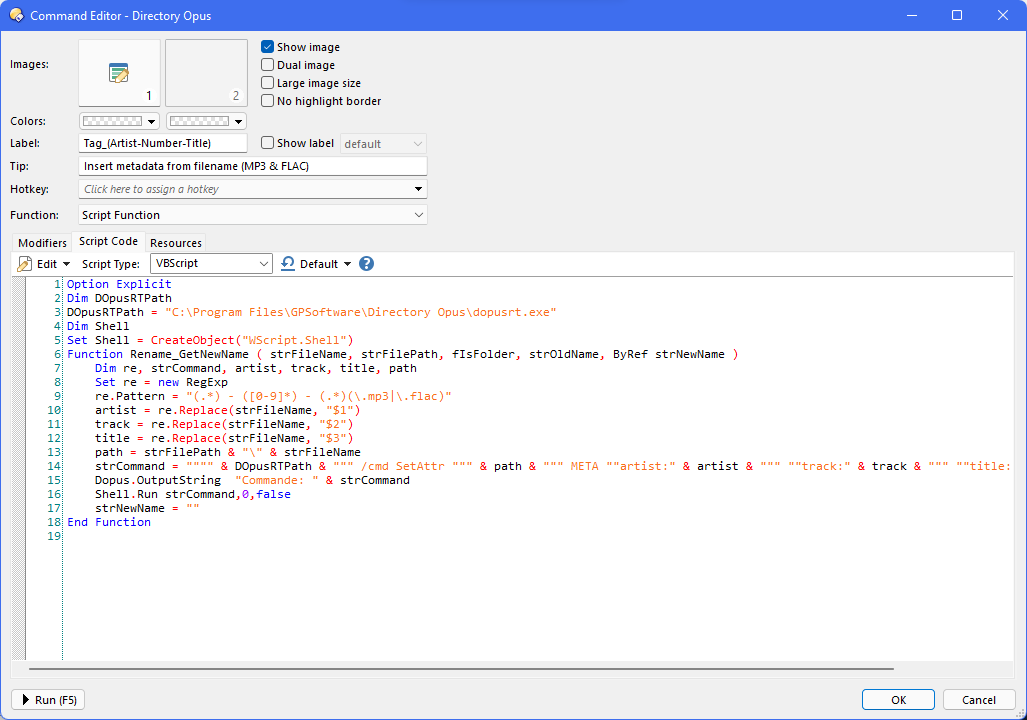The height and width of the screenshot is (720, 1027).
Task: Click code line 'Dim Shell'
Action: 98,326
